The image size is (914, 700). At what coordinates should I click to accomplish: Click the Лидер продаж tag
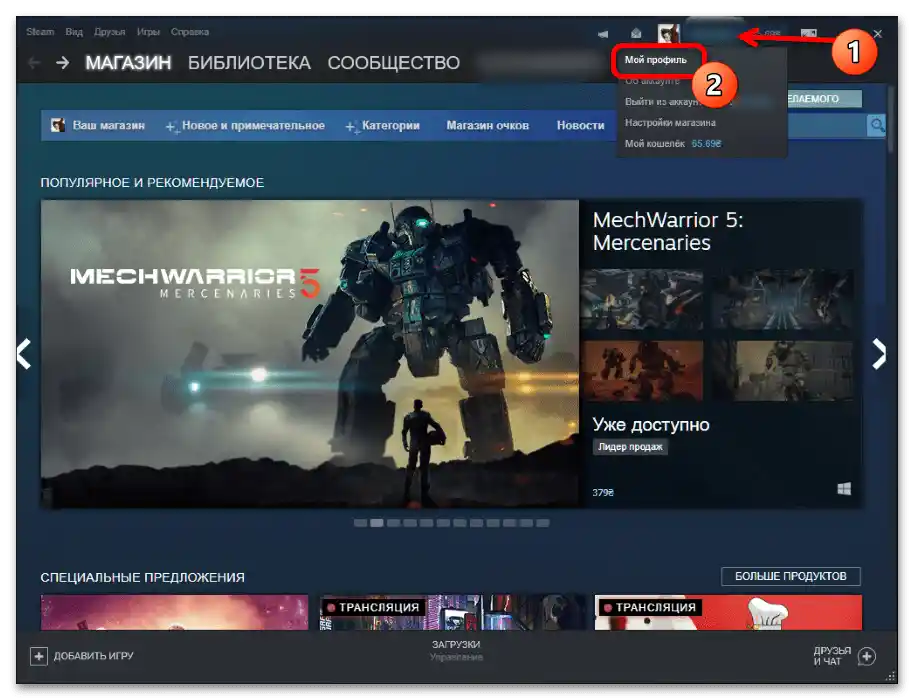tap(630, 447)
